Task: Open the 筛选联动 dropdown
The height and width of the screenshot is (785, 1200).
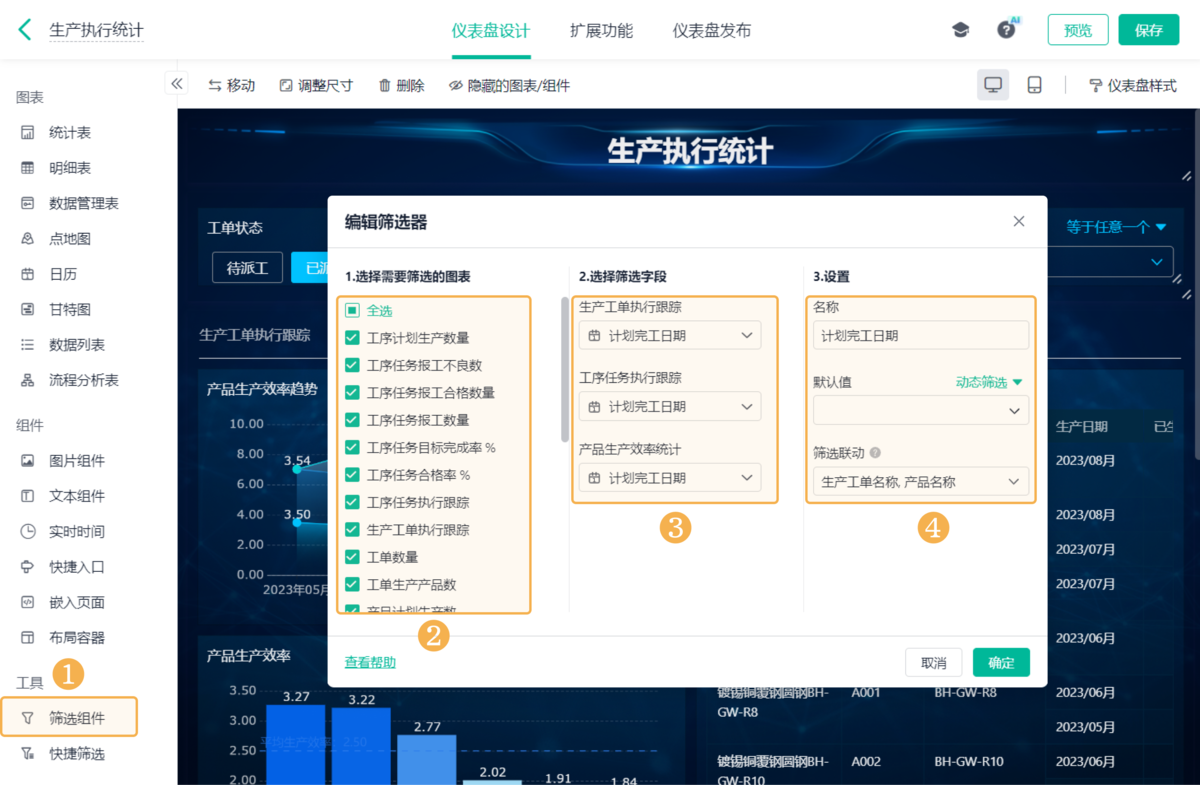Action: (x=921, y=482)
